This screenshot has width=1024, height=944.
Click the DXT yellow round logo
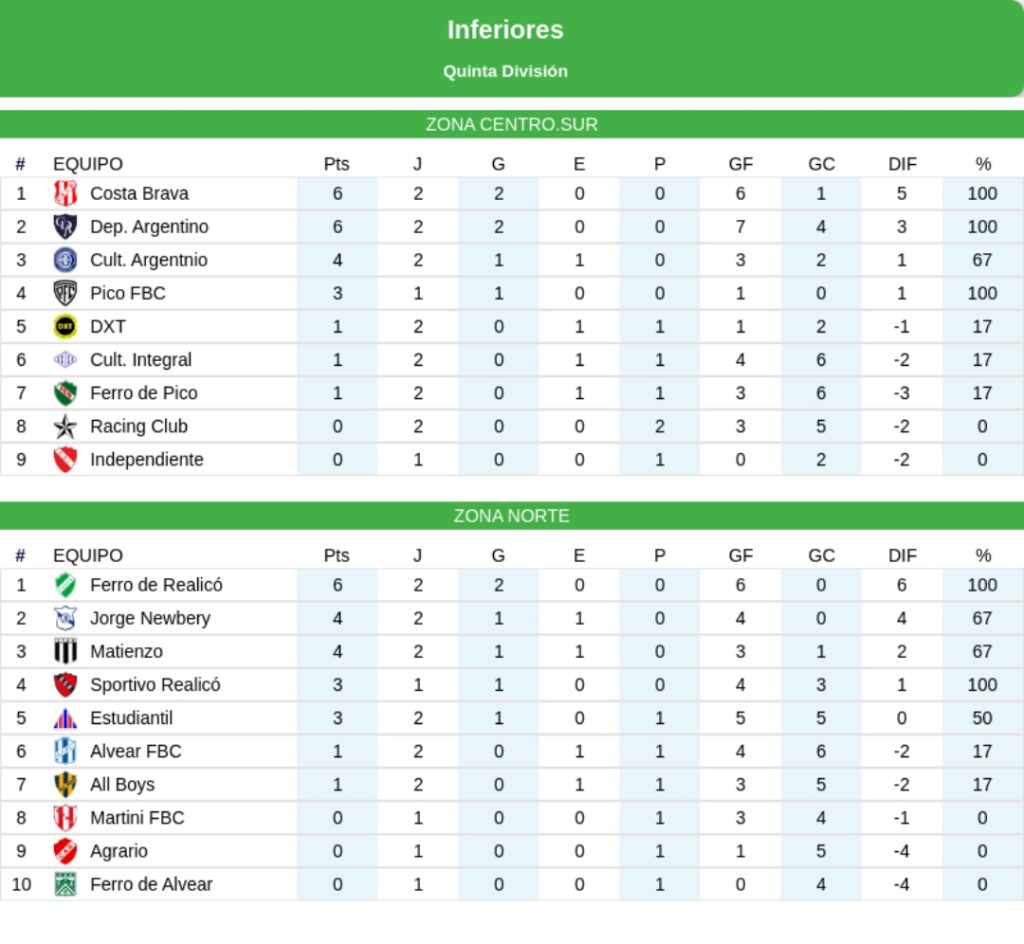pos(65,327)
